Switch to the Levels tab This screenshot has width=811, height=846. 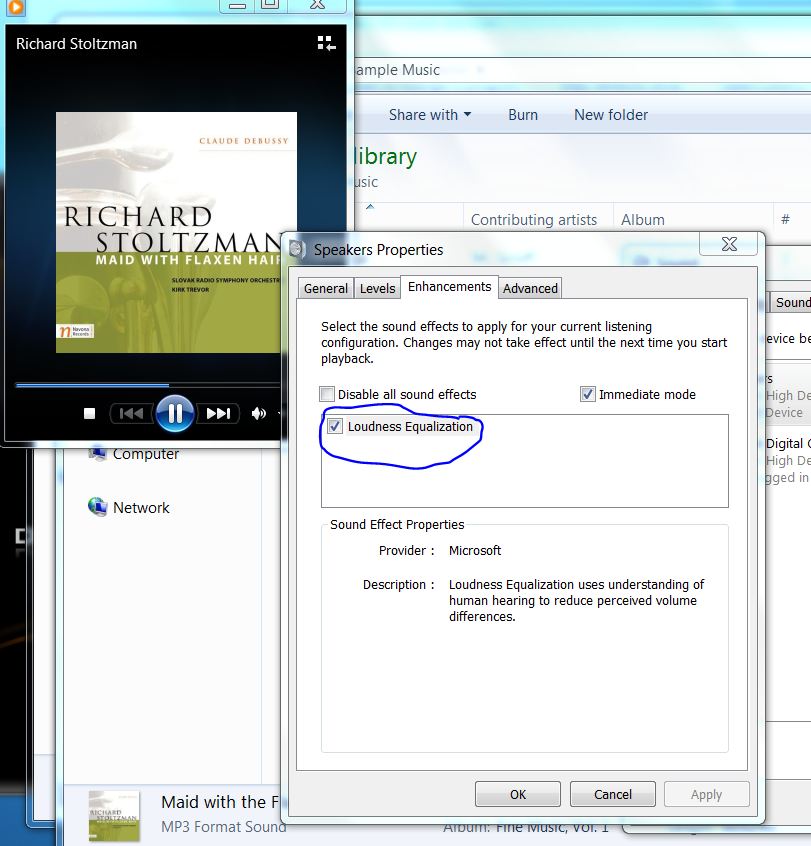pyautogui.click(x=377, y=288)
